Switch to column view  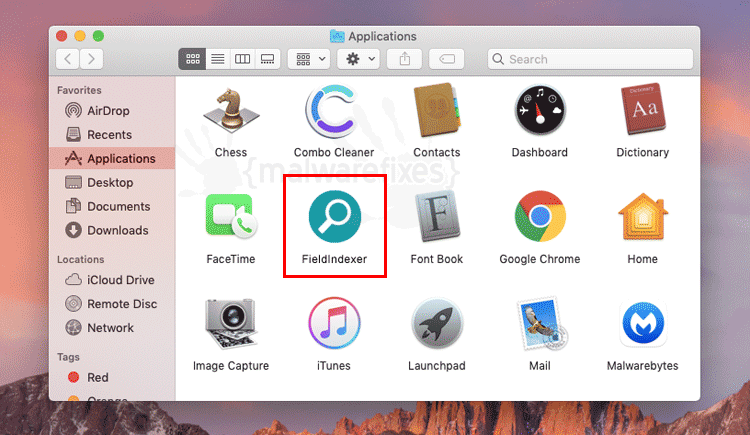(243, 59)
